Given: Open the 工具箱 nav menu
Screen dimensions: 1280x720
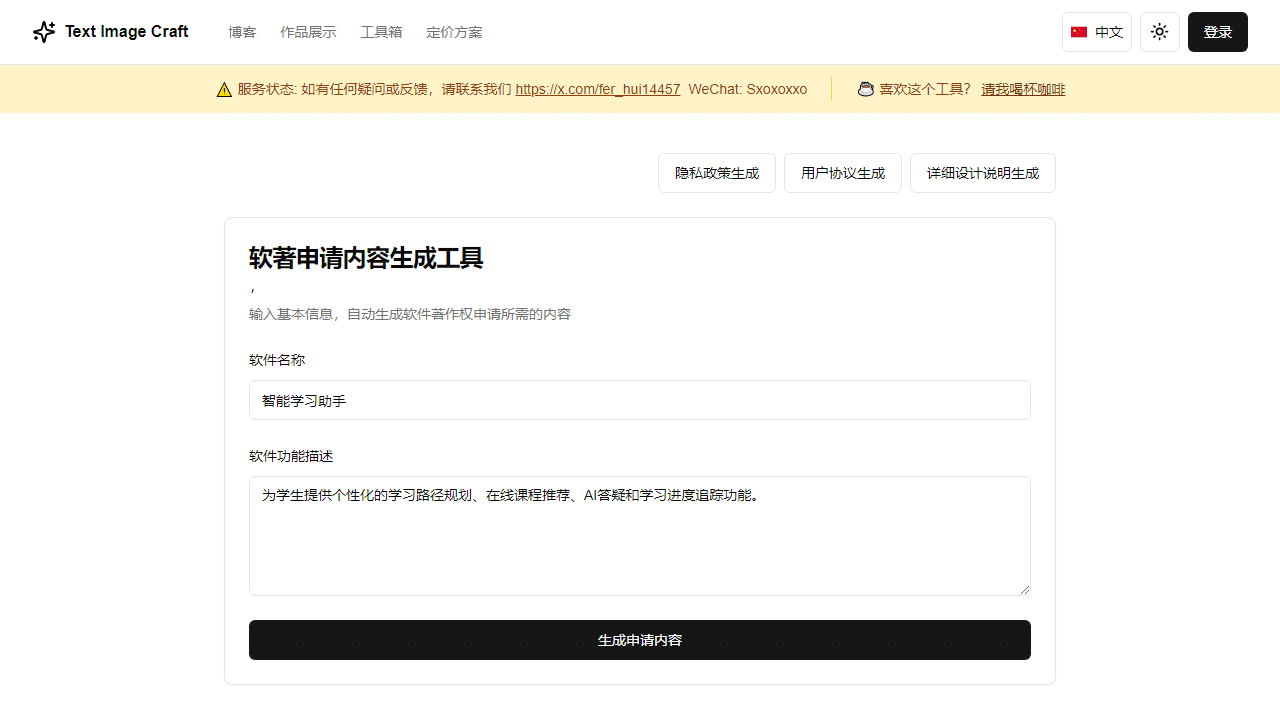Looking at the screenshot, I should pyautogui.click(x=381, y=32).
